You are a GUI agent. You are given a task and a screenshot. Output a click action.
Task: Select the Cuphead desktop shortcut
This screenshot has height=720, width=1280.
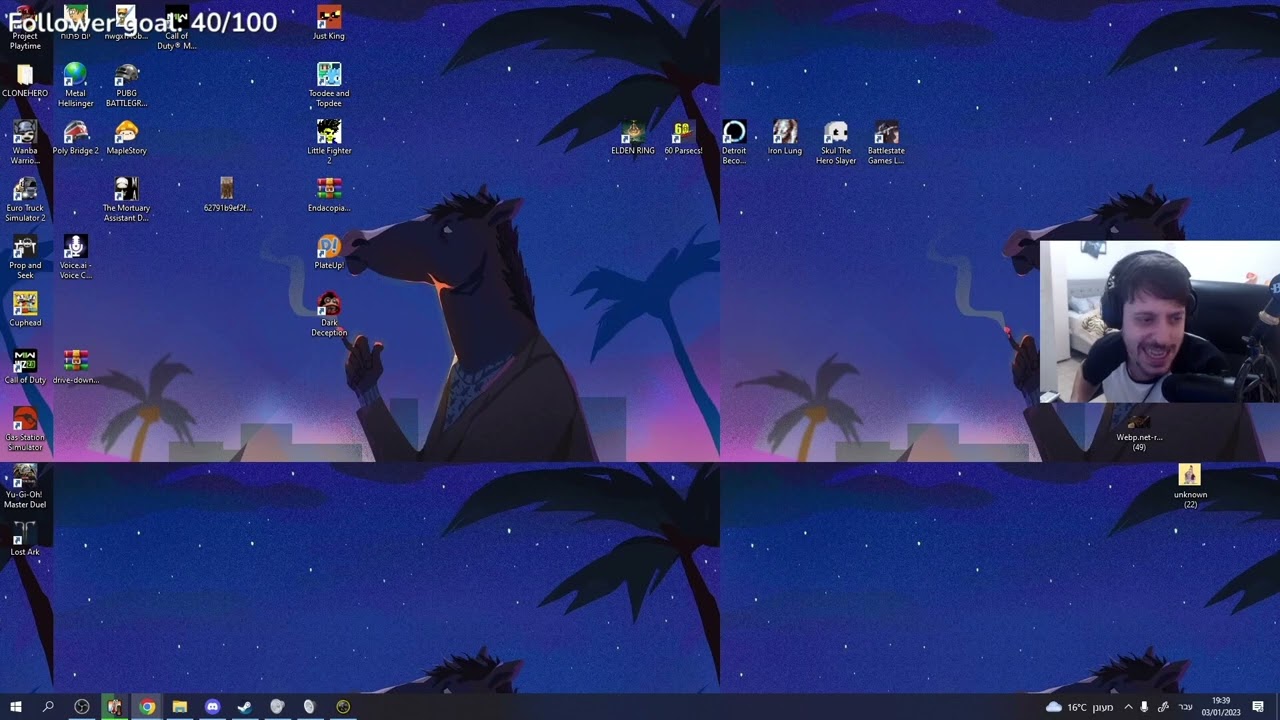(25, 309)
